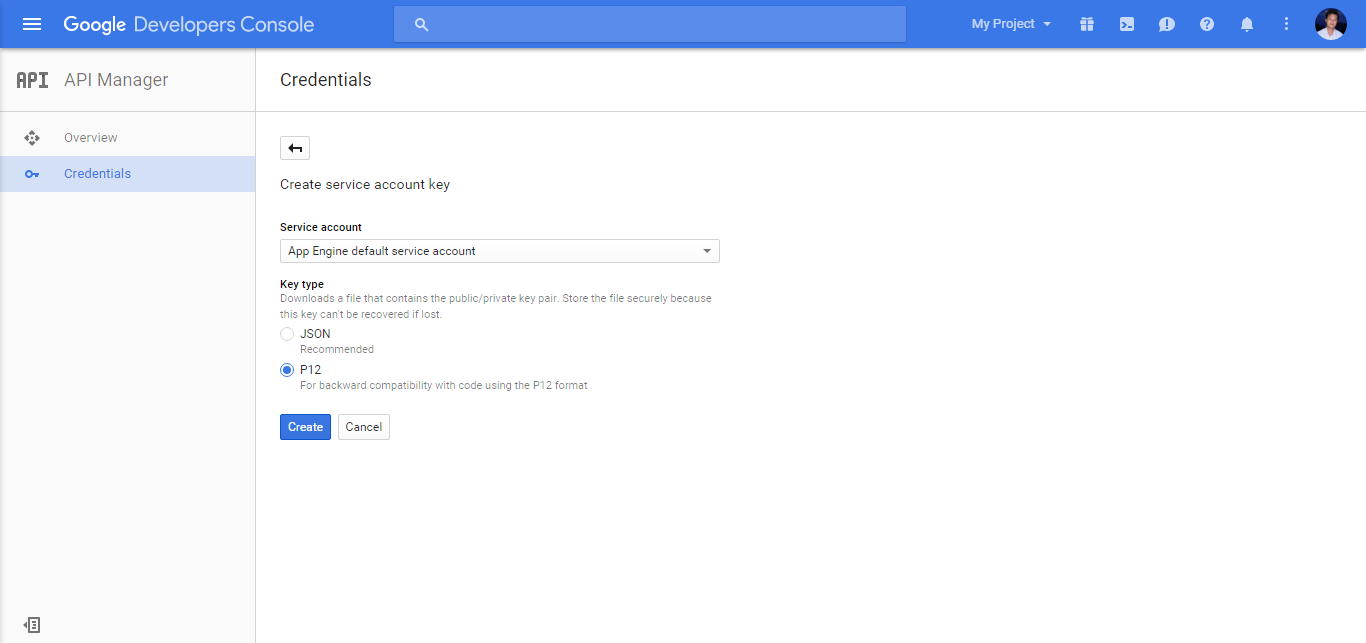Open the hamburger navigation menu
The width and height of the screenshot is (1366, 643).
click(32, 24)
